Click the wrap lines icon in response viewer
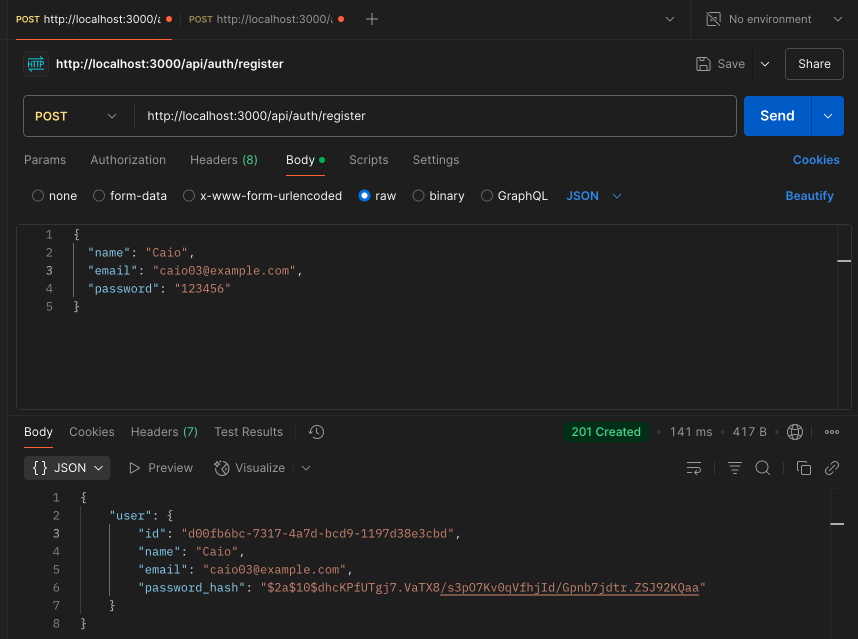The height and width of the screenshot is (639, 858). click(694, 467)
